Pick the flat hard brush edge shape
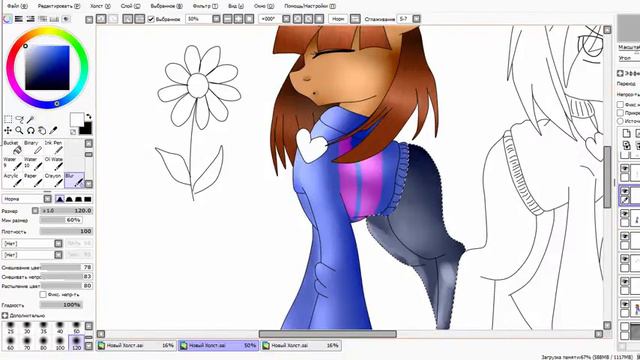640x360 pixels. point(87,199)
